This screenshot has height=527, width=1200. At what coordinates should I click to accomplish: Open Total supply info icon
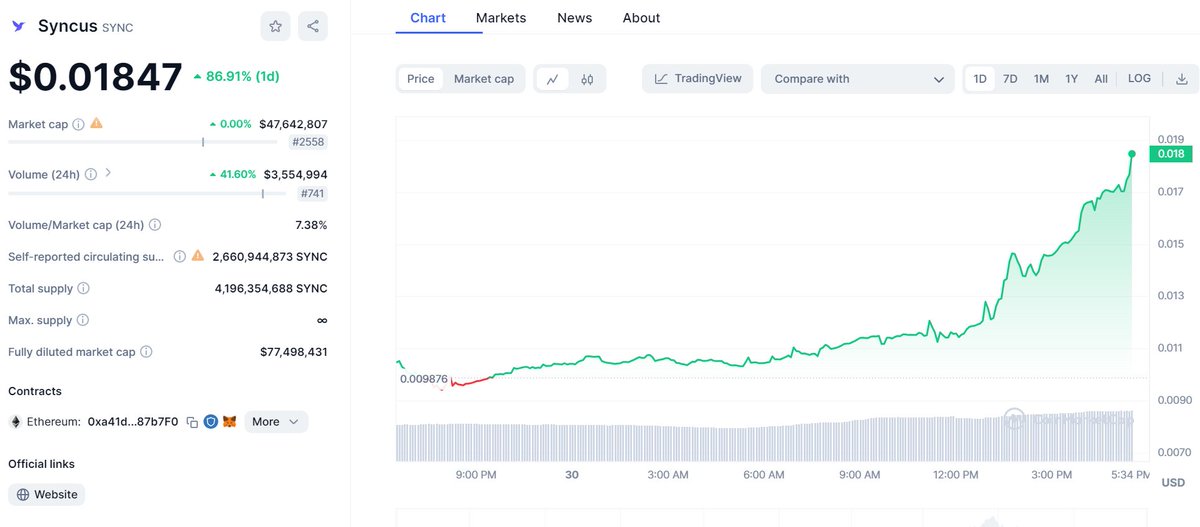pos(83,288)
